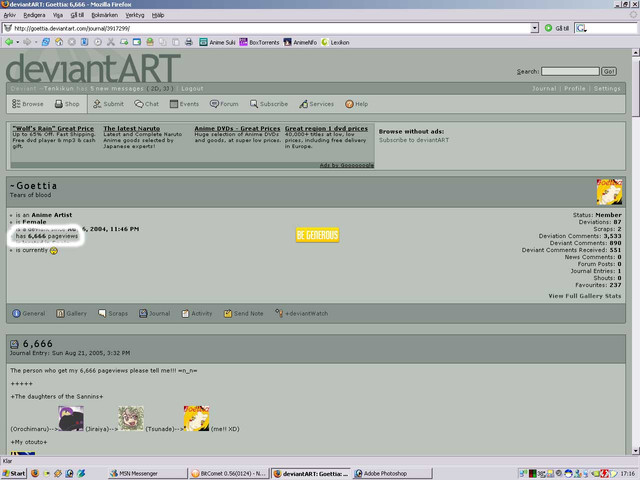
Task: Open the Anime Suki bookmark
Action: [217, 42]
